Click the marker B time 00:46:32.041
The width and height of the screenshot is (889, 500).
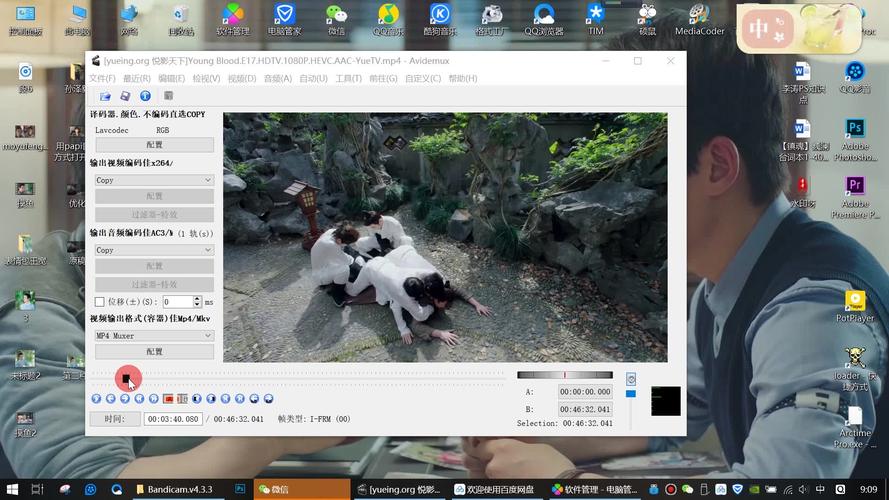pos(585,409)
